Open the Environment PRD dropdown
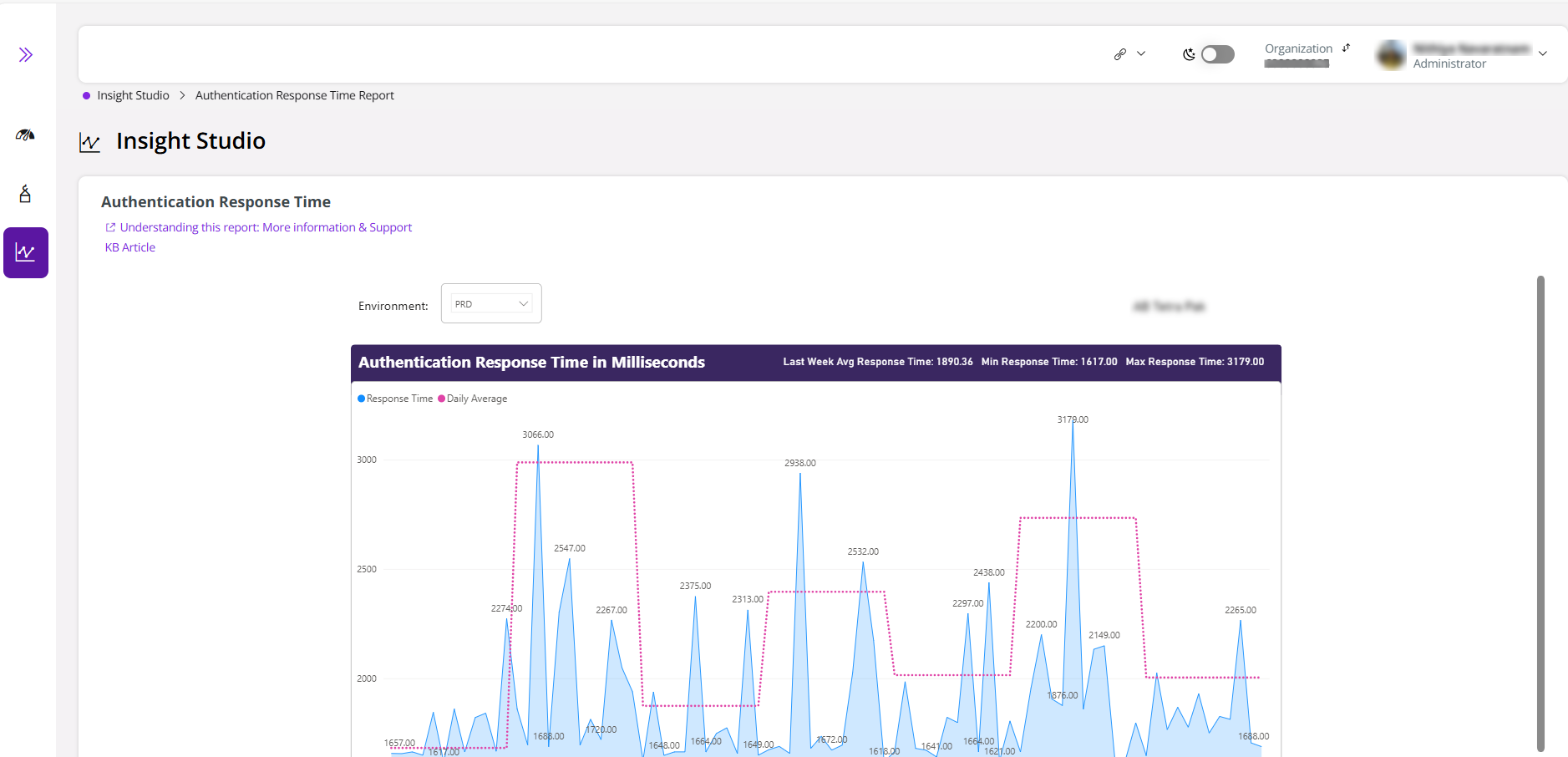The image size is (1568, 757). [491, 303]
